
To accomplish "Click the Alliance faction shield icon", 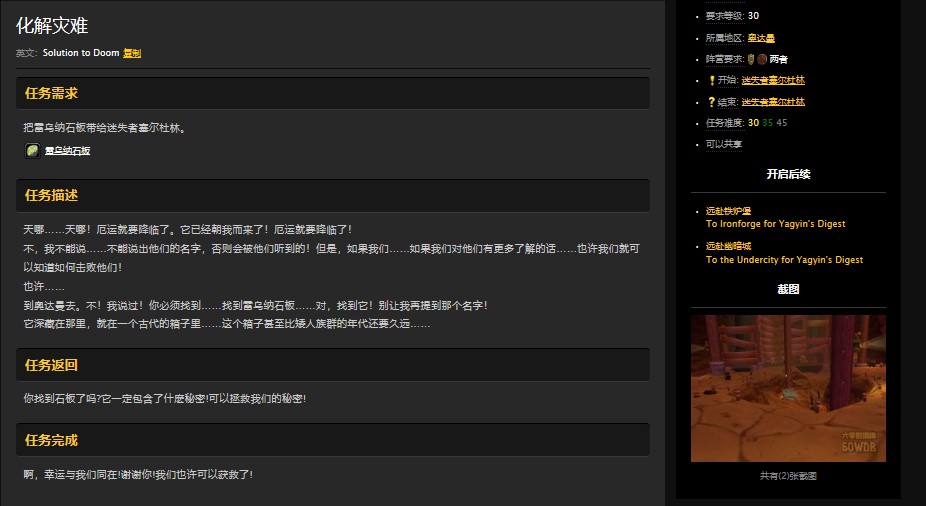I will (x=751, y=59).
